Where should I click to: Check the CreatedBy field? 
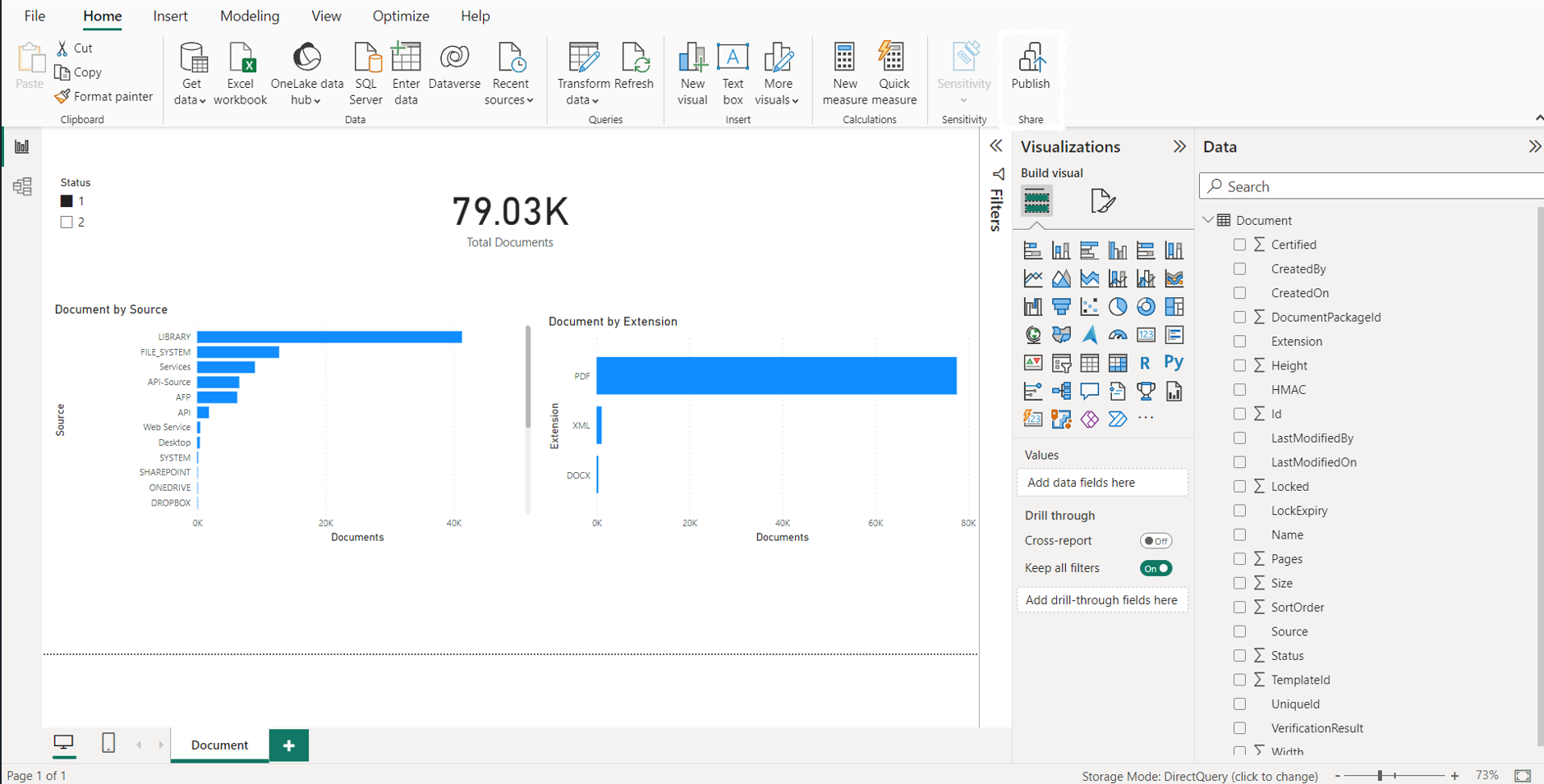tap(1239, 268)
